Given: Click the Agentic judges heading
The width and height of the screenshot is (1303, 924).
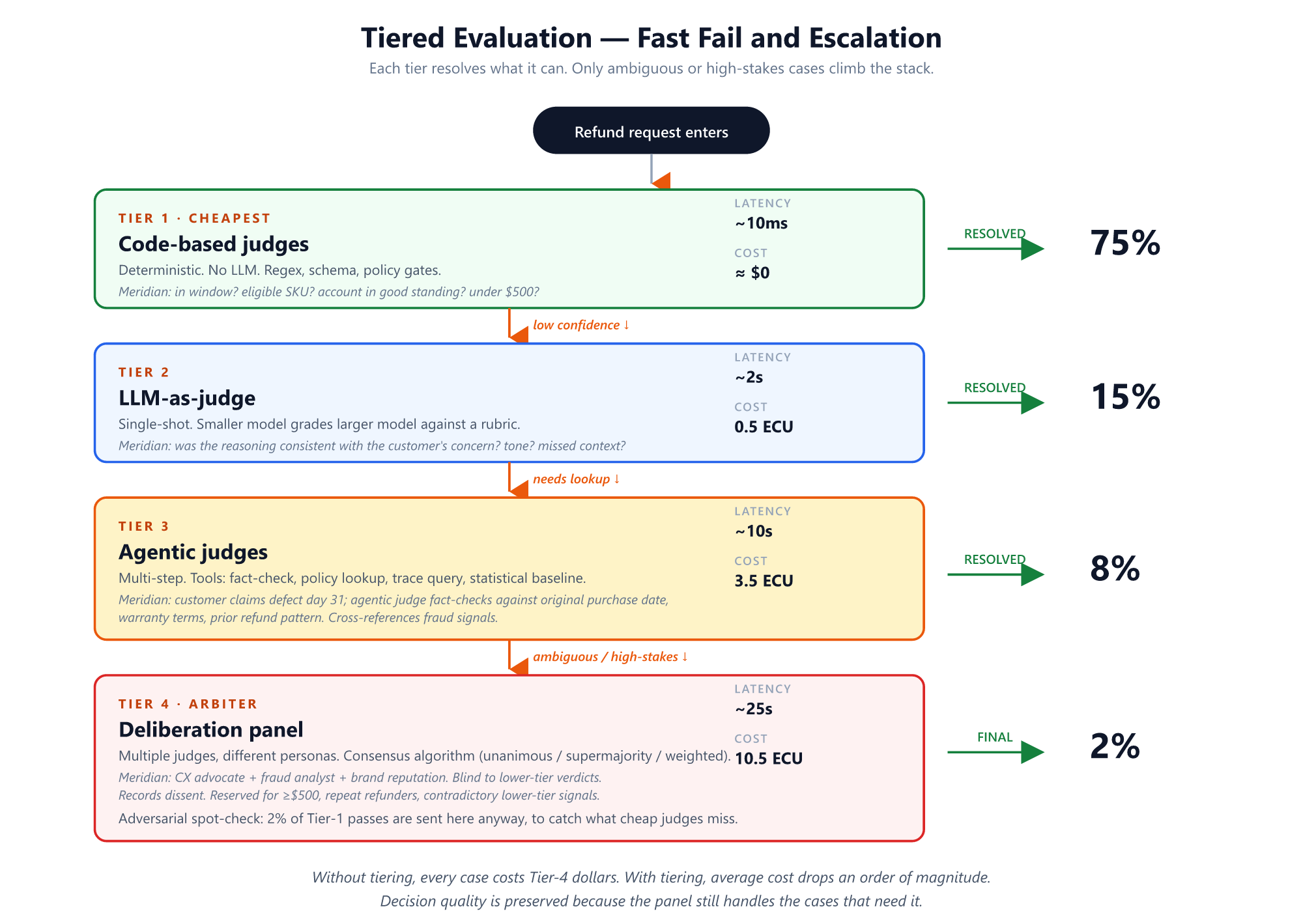Looking at the screenshot, I should 193,552.
